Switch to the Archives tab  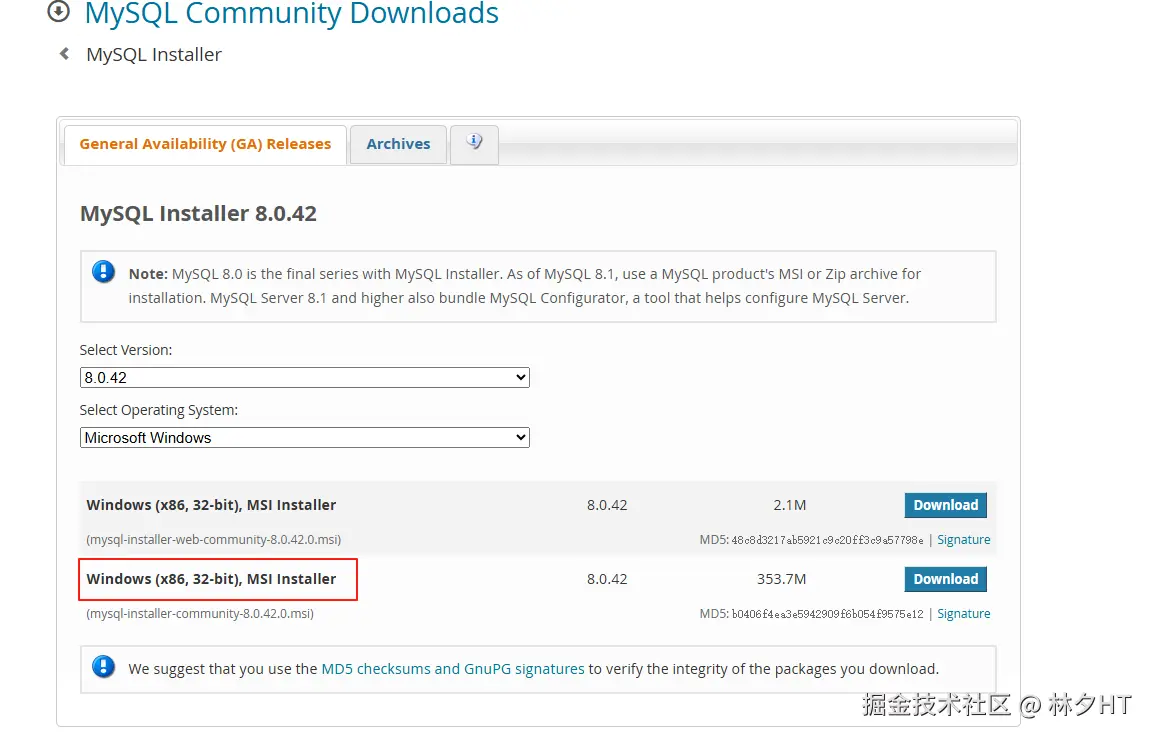(x=398, y=144)
